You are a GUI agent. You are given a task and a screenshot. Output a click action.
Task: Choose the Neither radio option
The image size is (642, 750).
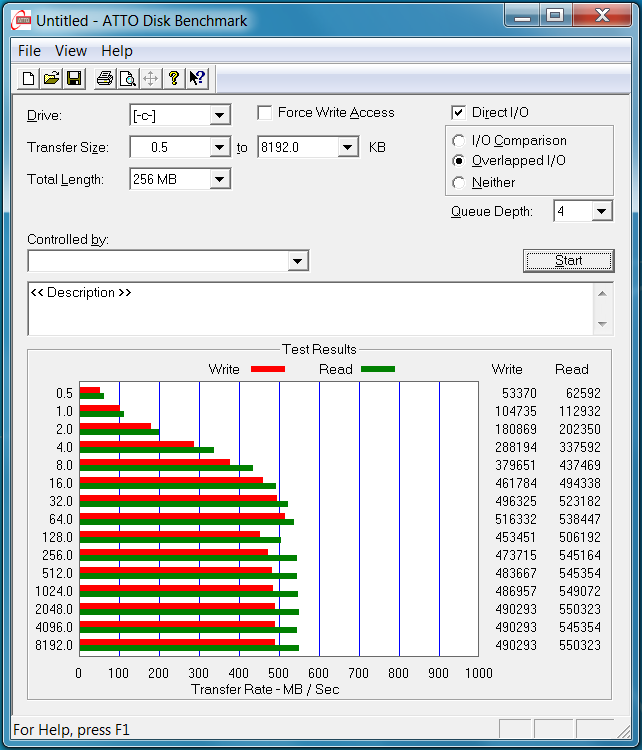(x=458, y=183)
